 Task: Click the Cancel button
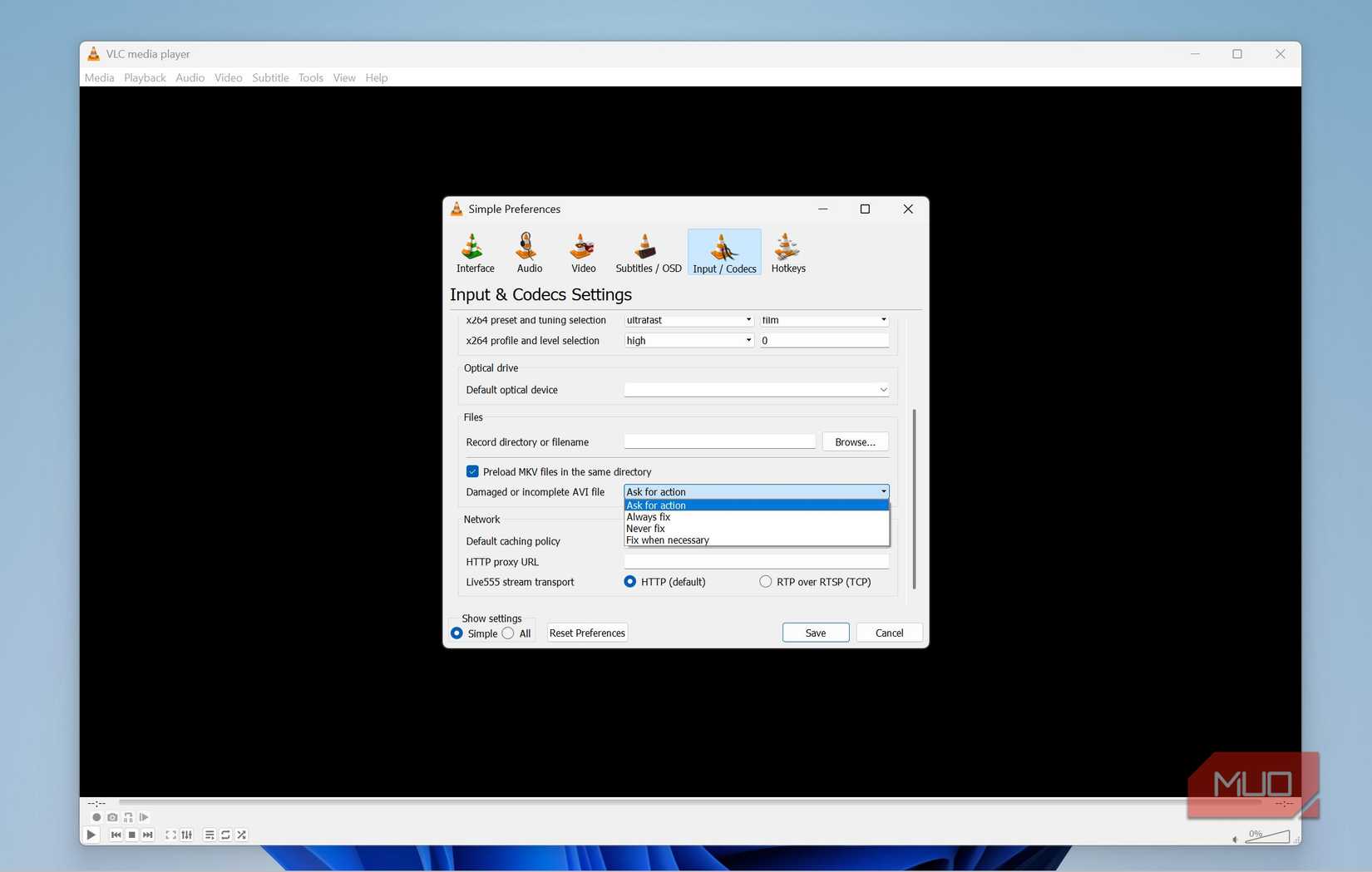coord(889,633)
